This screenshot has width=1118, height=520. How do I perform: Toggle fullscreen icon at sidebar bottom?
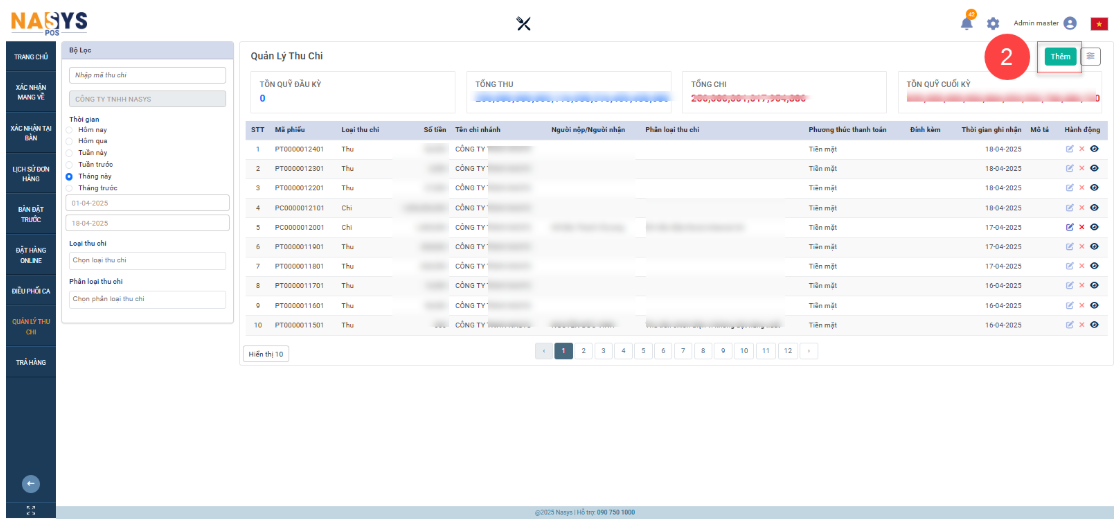point(30,511)
